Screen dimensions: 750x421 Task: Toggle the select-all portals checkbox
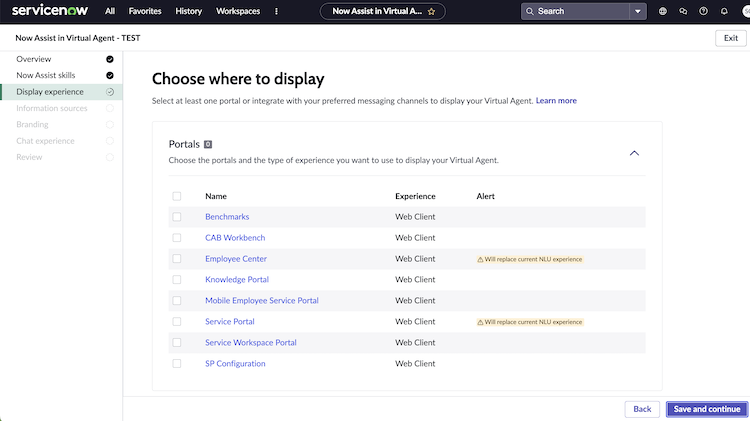pyautogui.click(x=177, y=196)
